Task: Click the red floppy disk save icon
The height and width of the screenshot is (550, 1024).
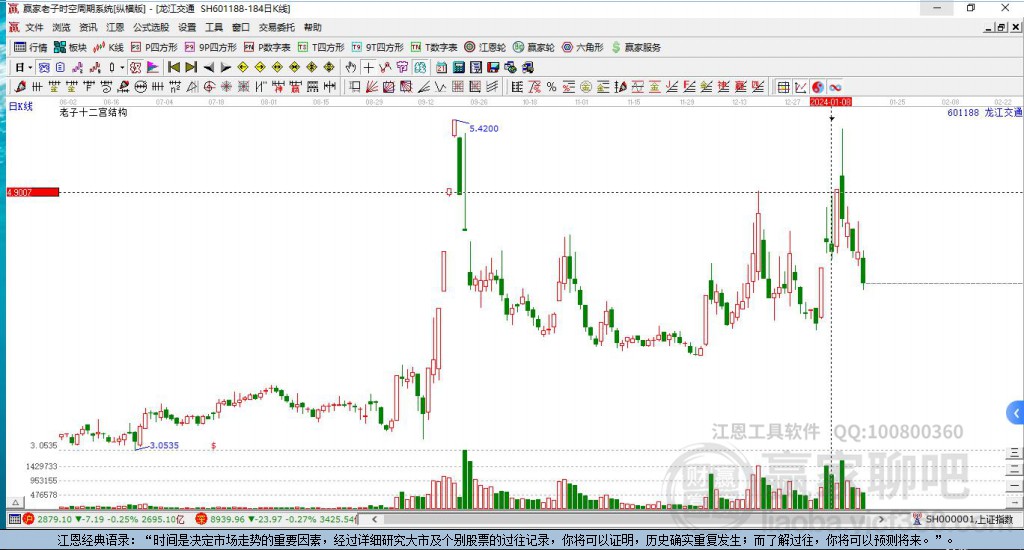Action: (x=493, y=67)
